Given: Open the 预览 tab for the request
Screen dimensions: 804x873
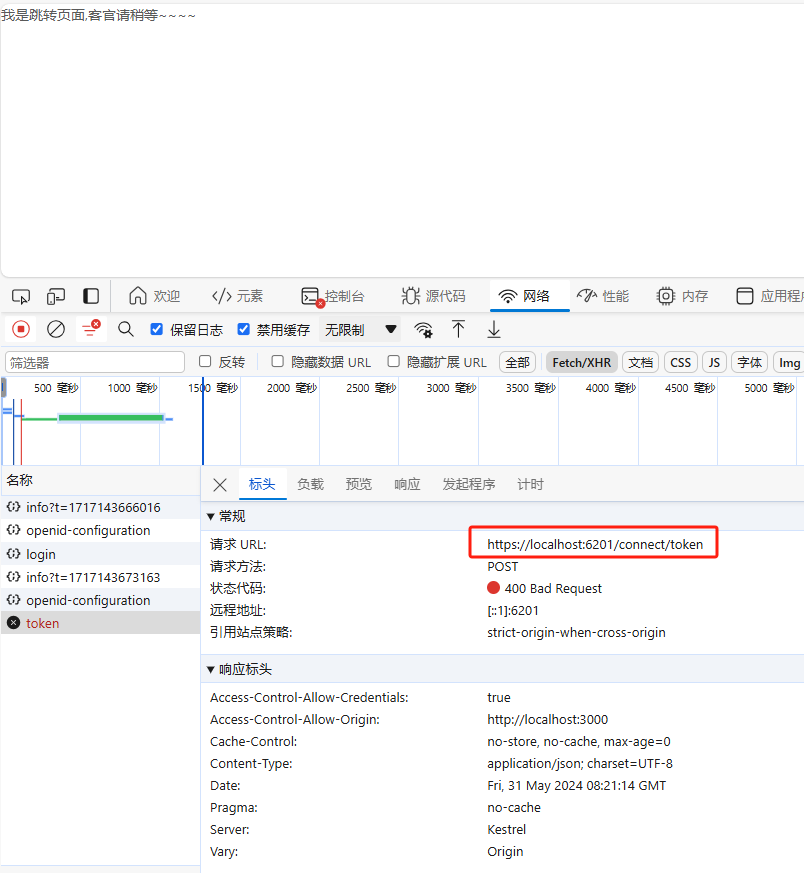Looking at the screenshot, I should 358,483.
